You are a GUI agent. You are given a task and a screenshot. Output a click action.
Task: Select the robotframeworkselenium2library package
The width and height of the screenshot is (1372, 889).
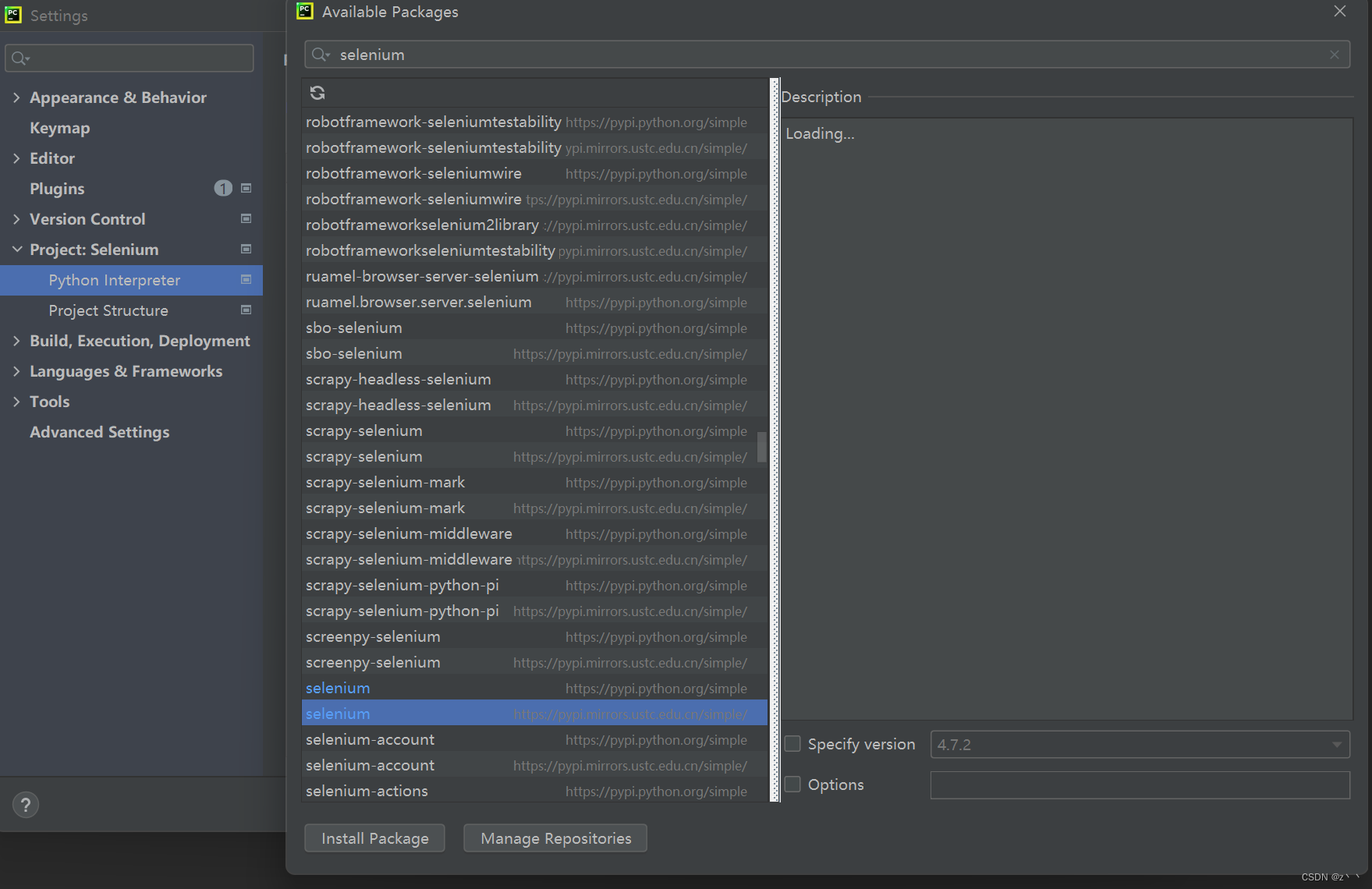pos(534,225)
